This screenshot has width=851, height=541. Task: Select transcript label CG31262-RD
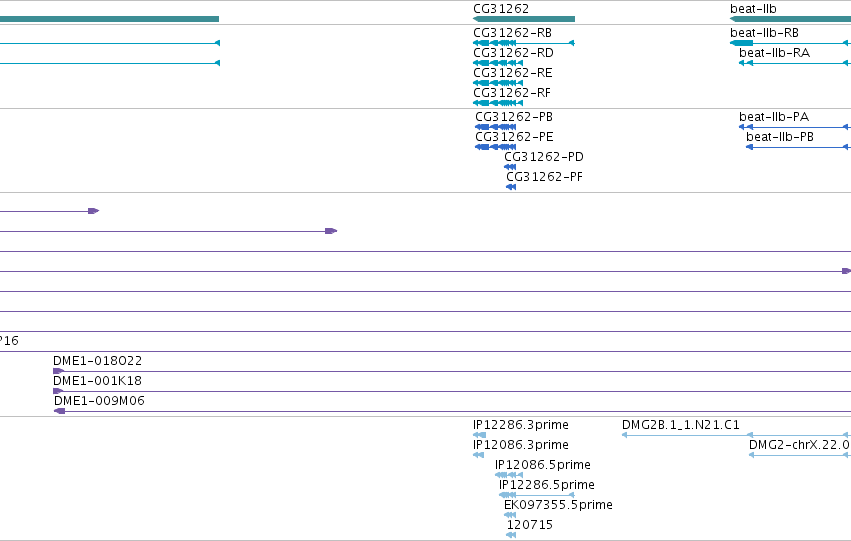click(x=513, y=53)
